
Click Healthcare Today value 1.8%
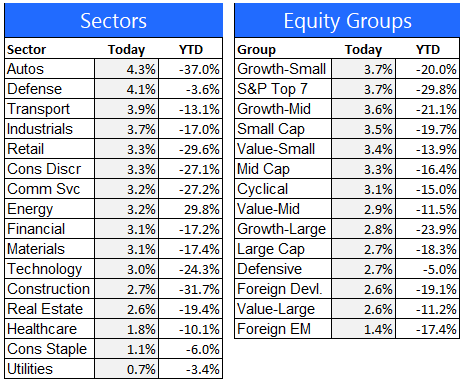(x=127, y=329)
